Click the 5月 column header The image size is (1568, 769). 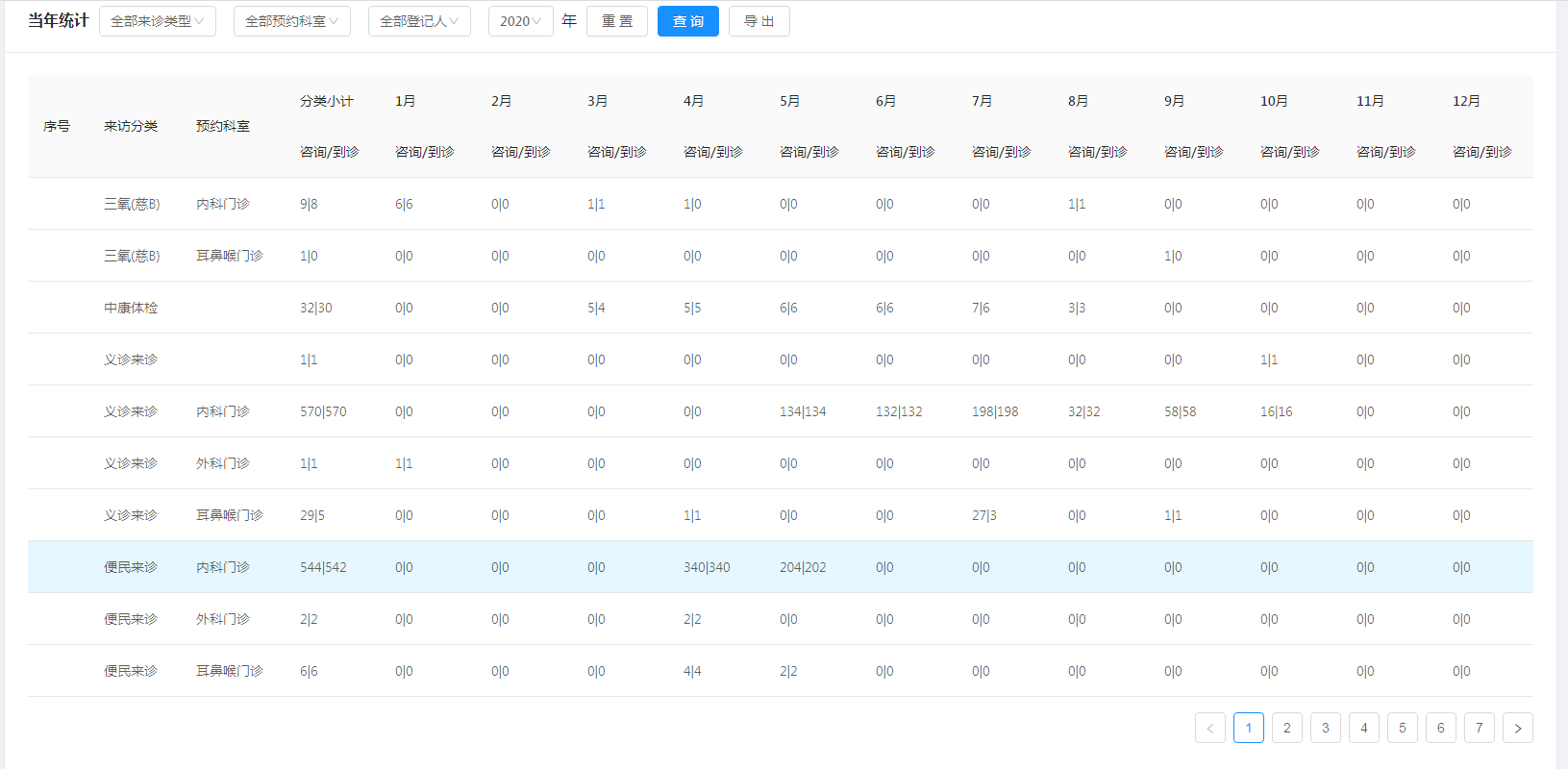(x=790, y=101)
